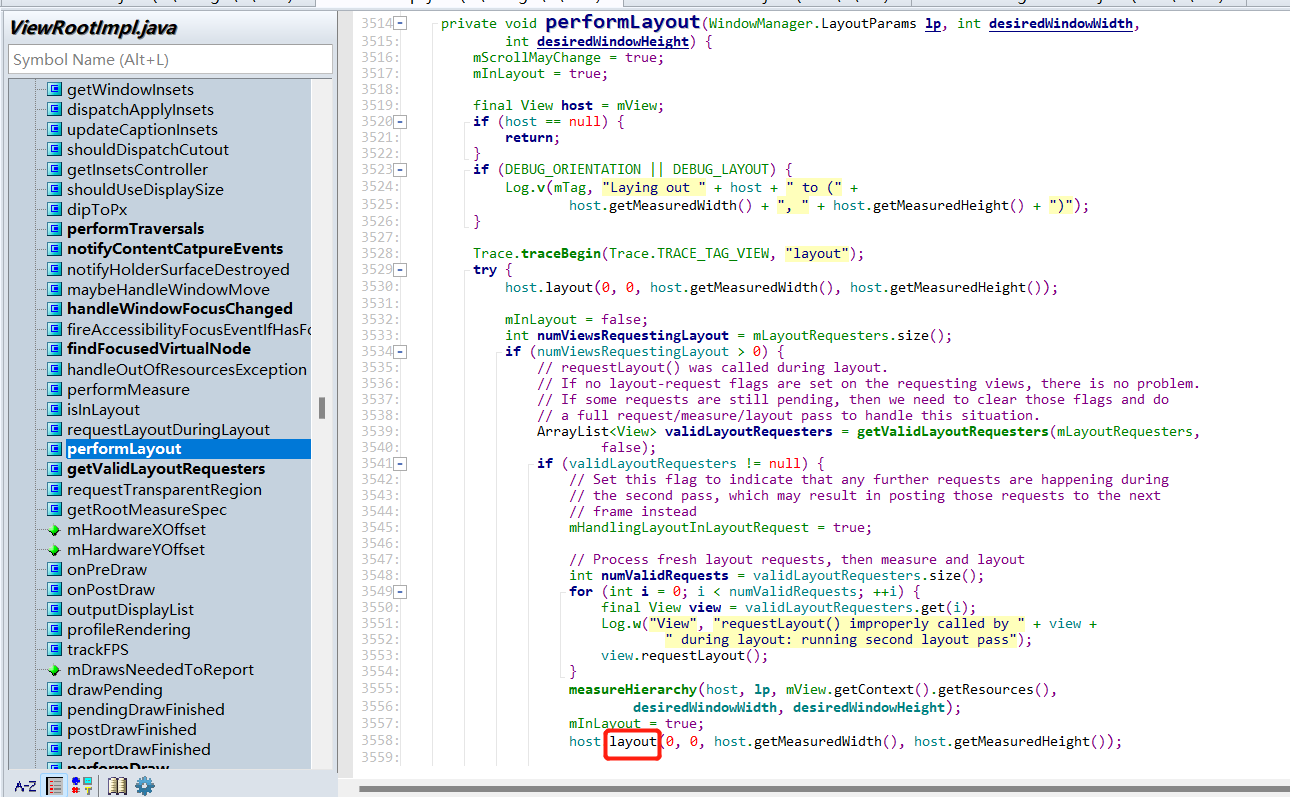Screen dimensions: 1290x797
Task: Select the method icon beside profileRendering
Action: pyautogui.click(x=54, y=630)
